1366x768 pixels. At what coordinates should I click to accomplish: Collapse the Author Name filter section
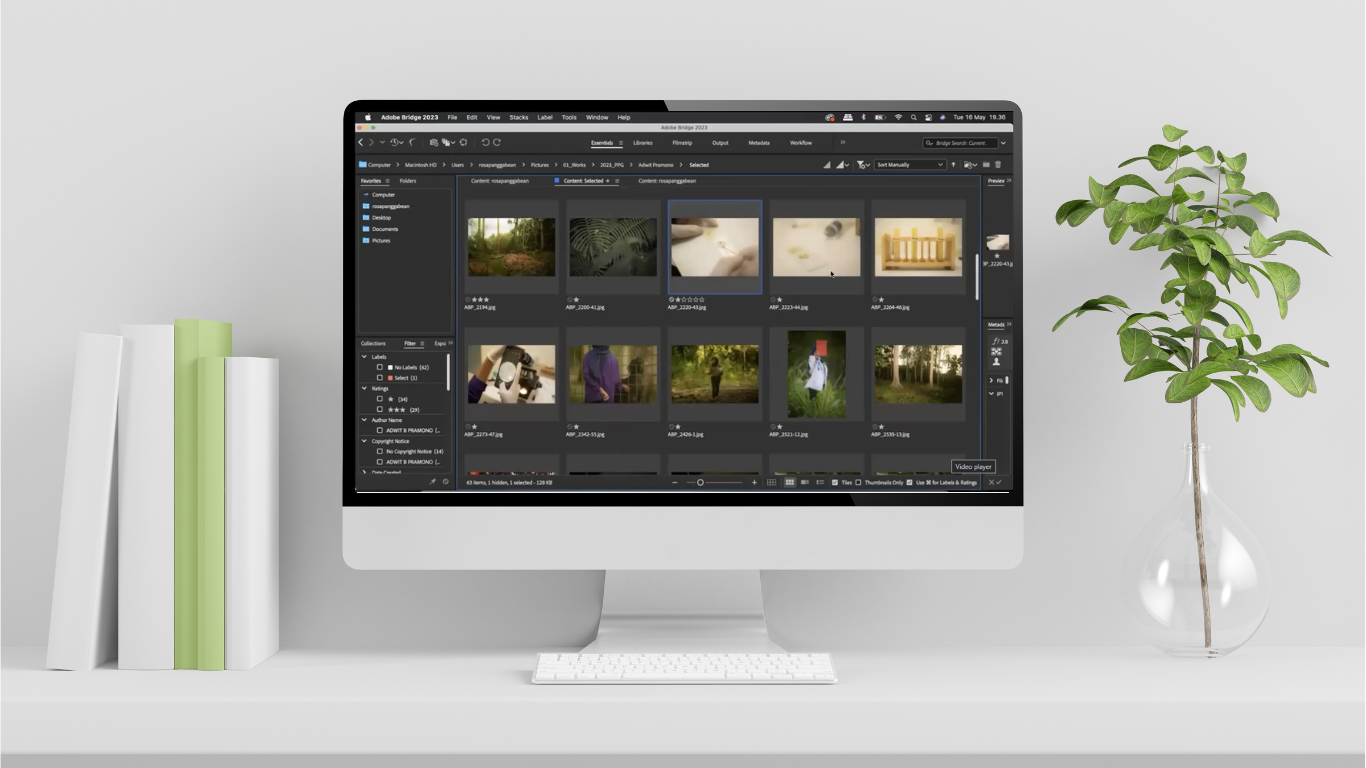[364, 420]
